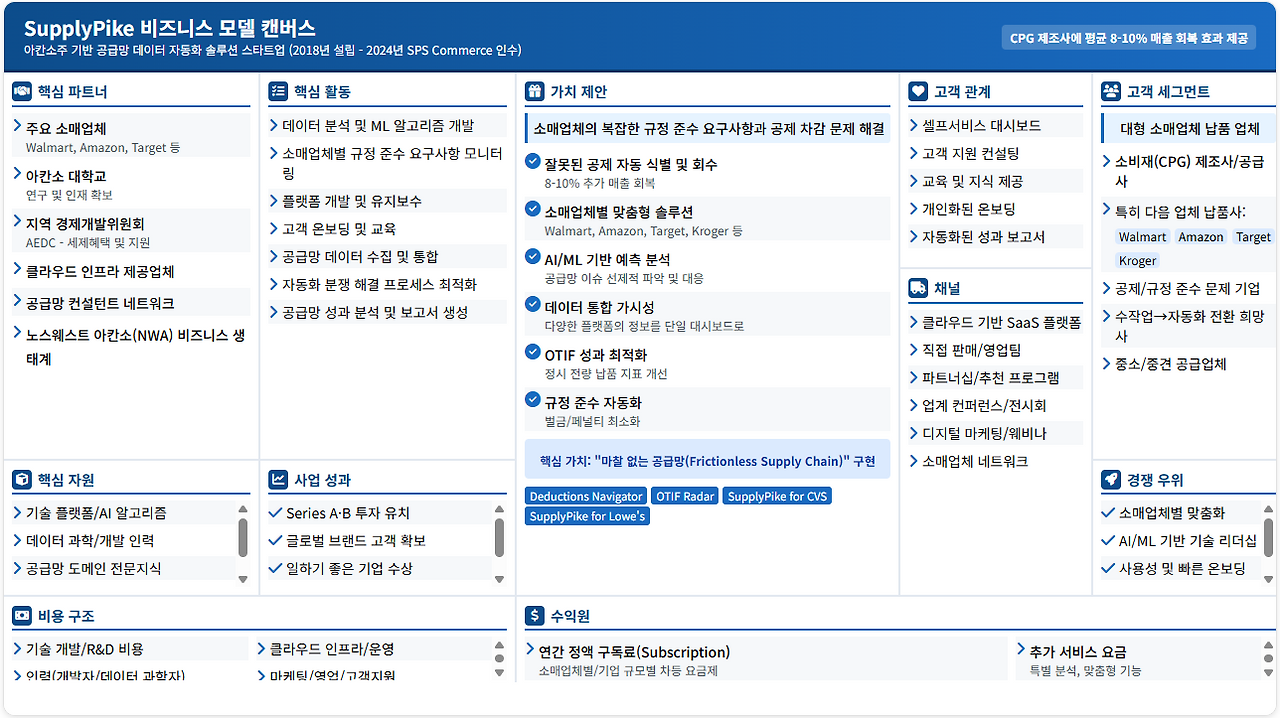Click the 중소/중견 공급업체 item

[1187, 364]
